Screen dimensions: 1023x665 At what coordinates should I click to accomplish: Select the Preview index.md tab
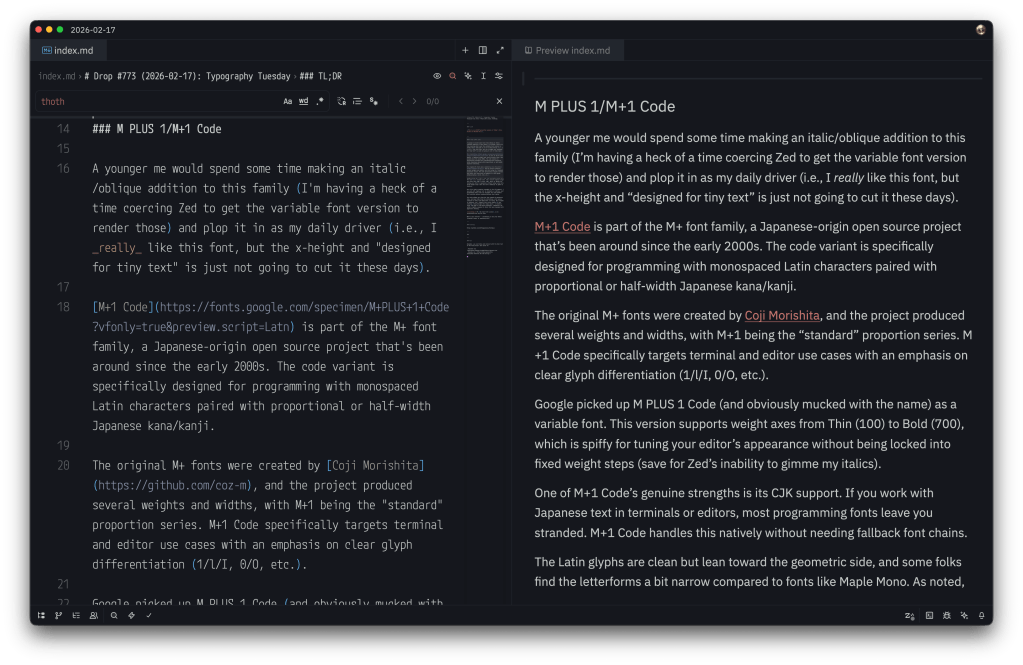[574, 50]
